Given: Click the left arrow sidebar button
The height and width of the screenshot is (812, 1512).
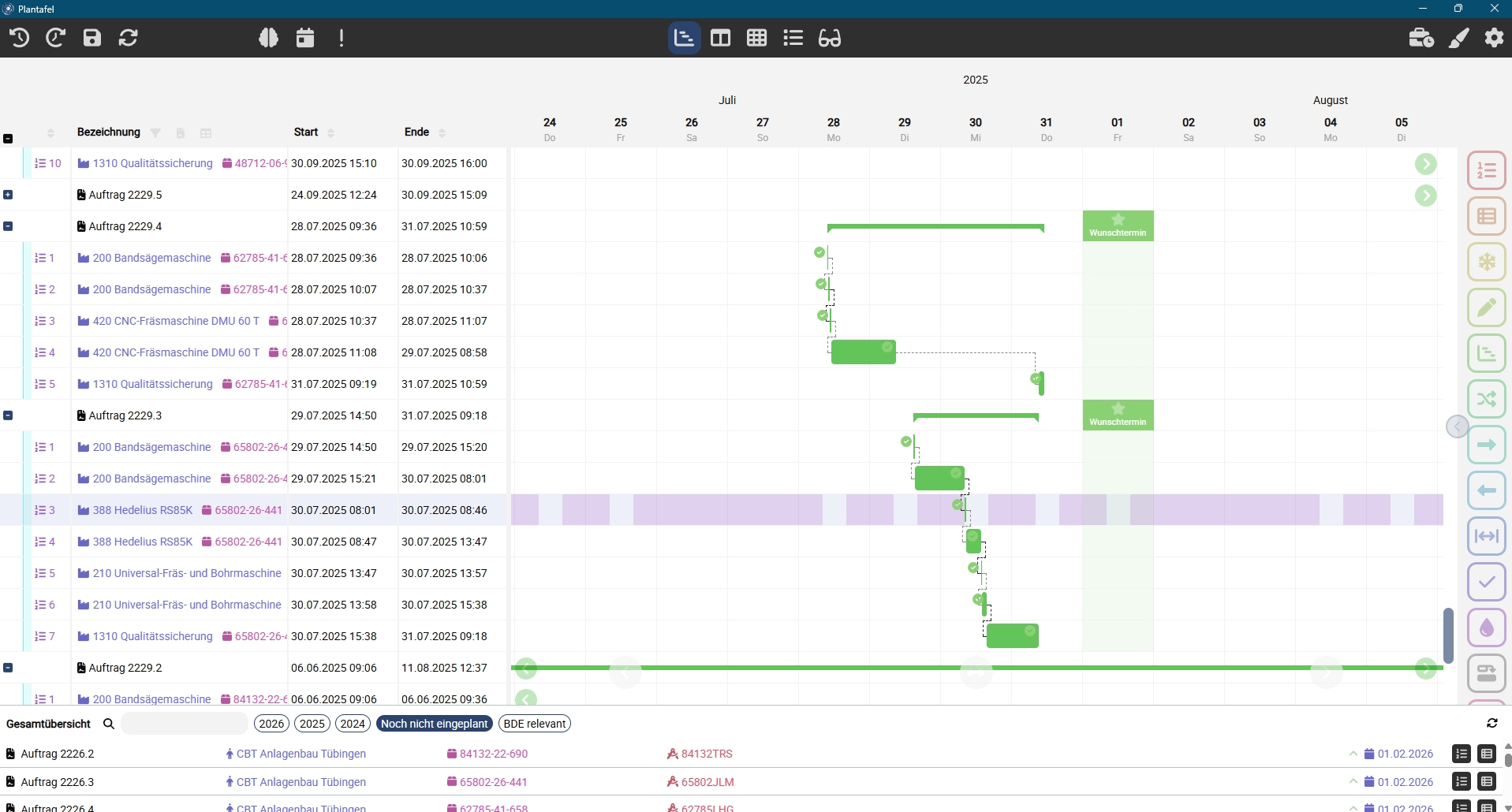Looking at the screenshot, I should tap(1487, 490).
